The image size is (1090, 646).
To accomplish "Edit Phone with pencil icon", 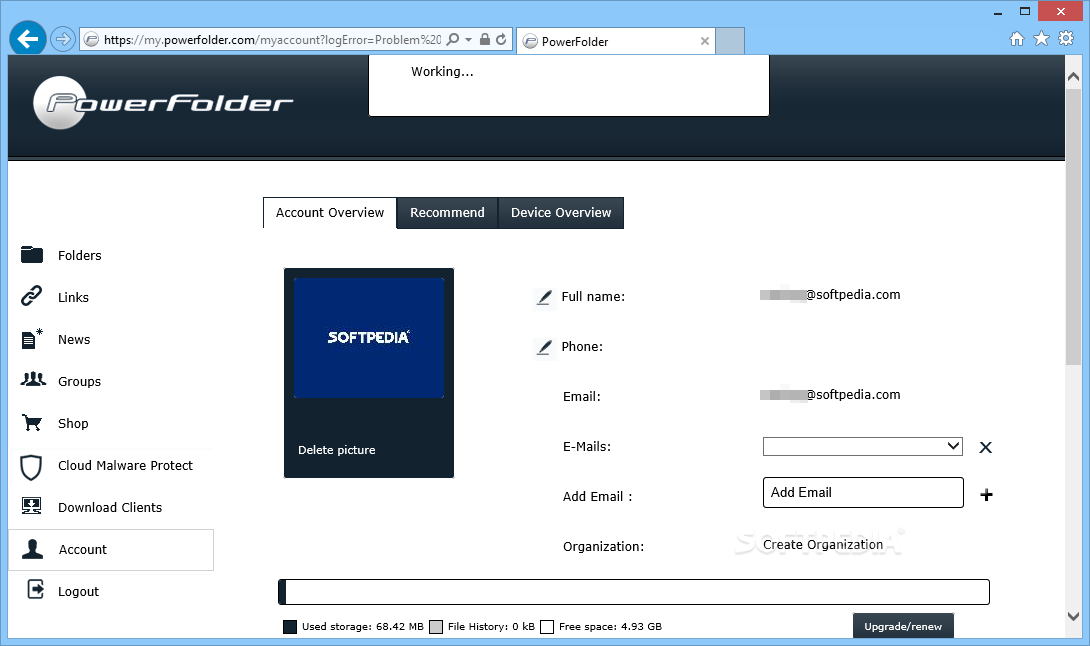I will coord(544,347).
